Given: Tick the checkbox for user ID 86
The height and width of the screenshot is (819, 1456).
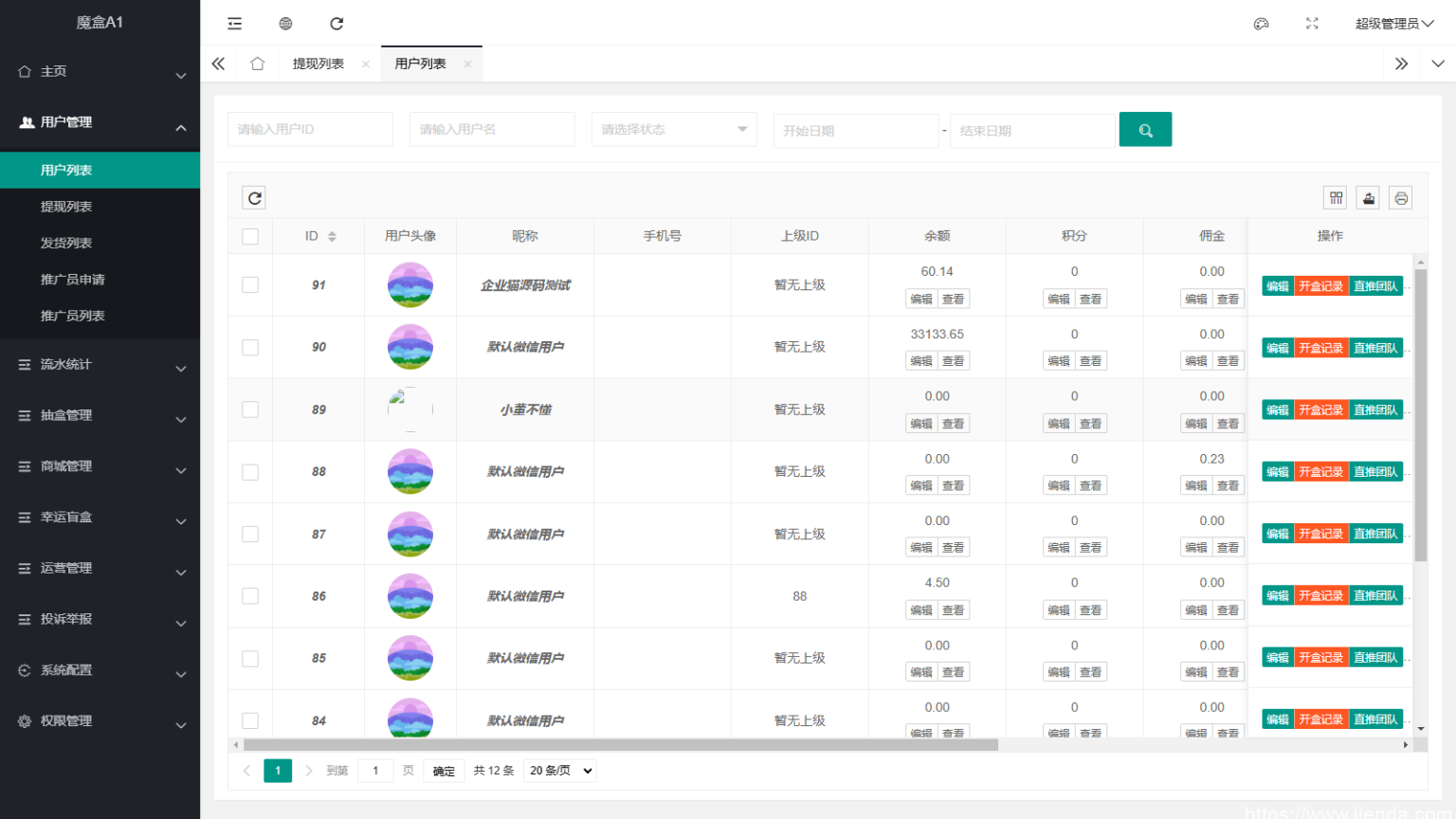Looking at the screenshot, I should click(x=249, y=595).
